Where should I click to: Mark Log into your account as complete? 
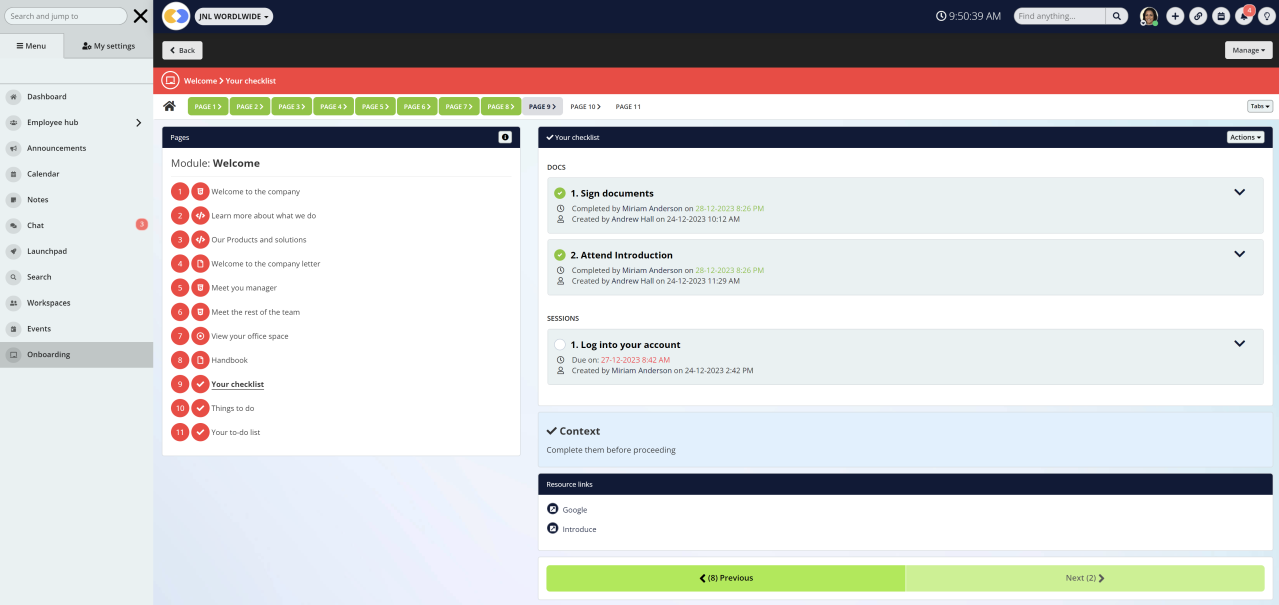pyautogui.click(x=560, y=345)
